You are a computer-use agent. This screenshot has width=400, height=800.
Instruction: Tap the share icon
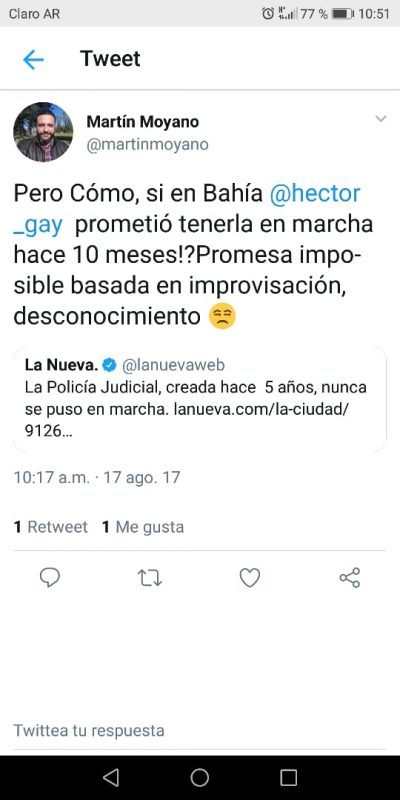click(350, 578)
